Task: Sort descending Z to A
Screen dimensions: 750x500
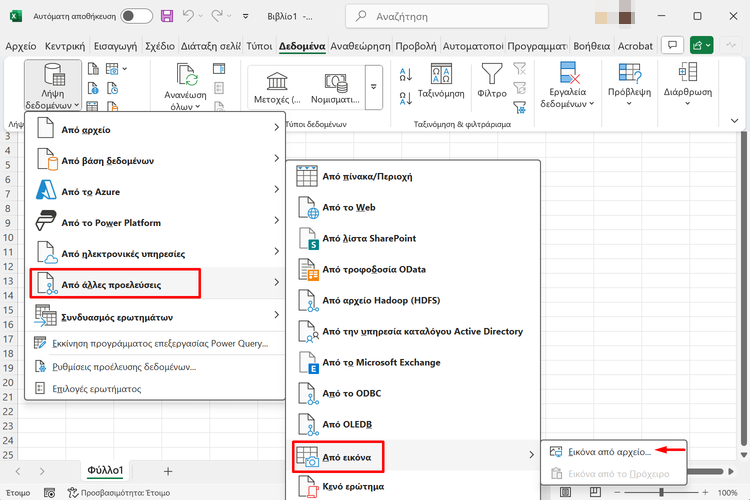Action: [406, 98]
